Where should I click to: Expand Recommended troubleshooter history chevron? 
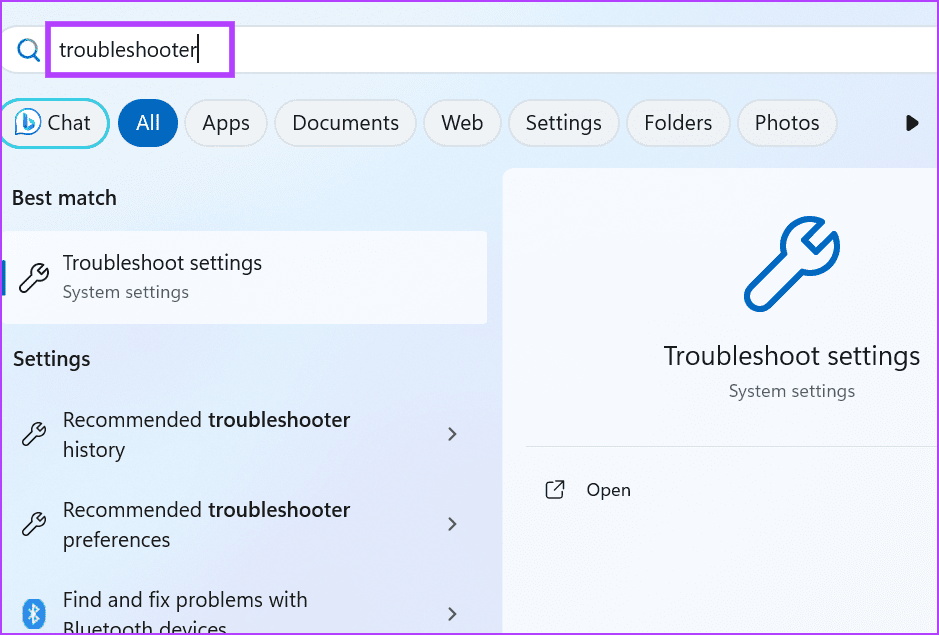click(452, 434)
